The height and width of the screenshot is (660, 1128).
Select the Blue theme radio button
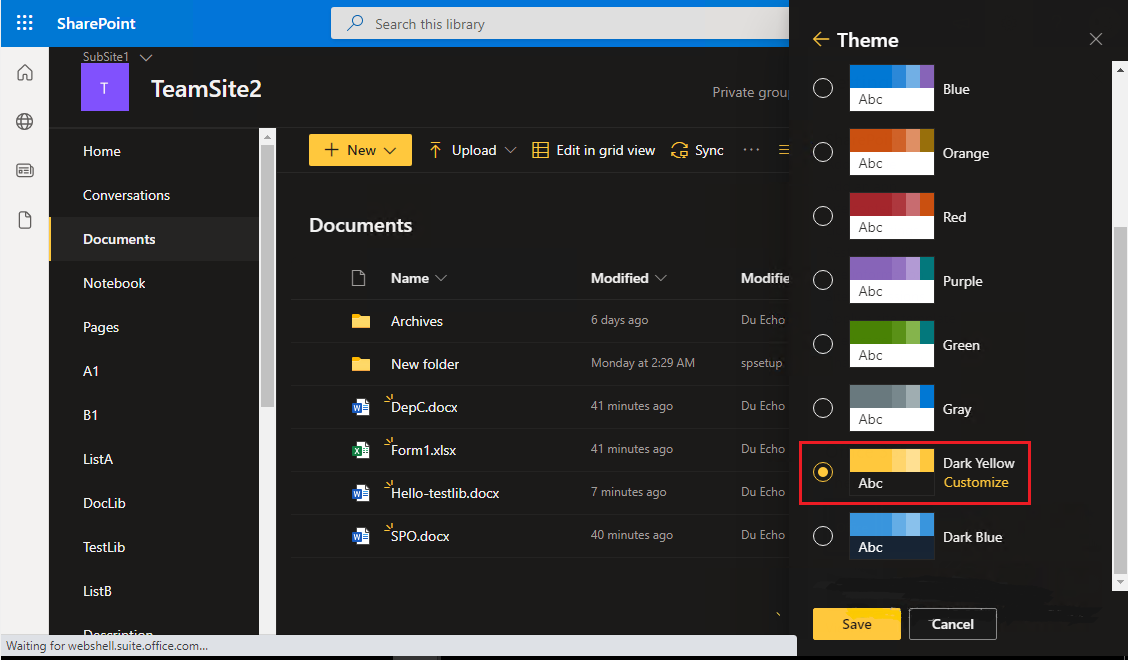click(x=823, y=88)
